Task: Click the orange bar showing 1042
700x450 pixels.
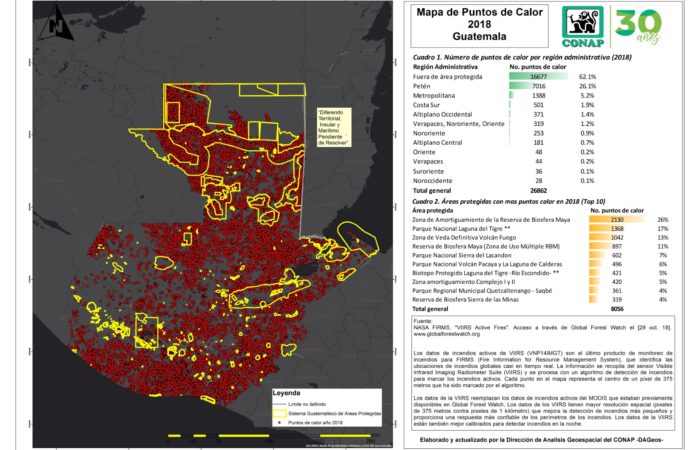Action: 603,238
